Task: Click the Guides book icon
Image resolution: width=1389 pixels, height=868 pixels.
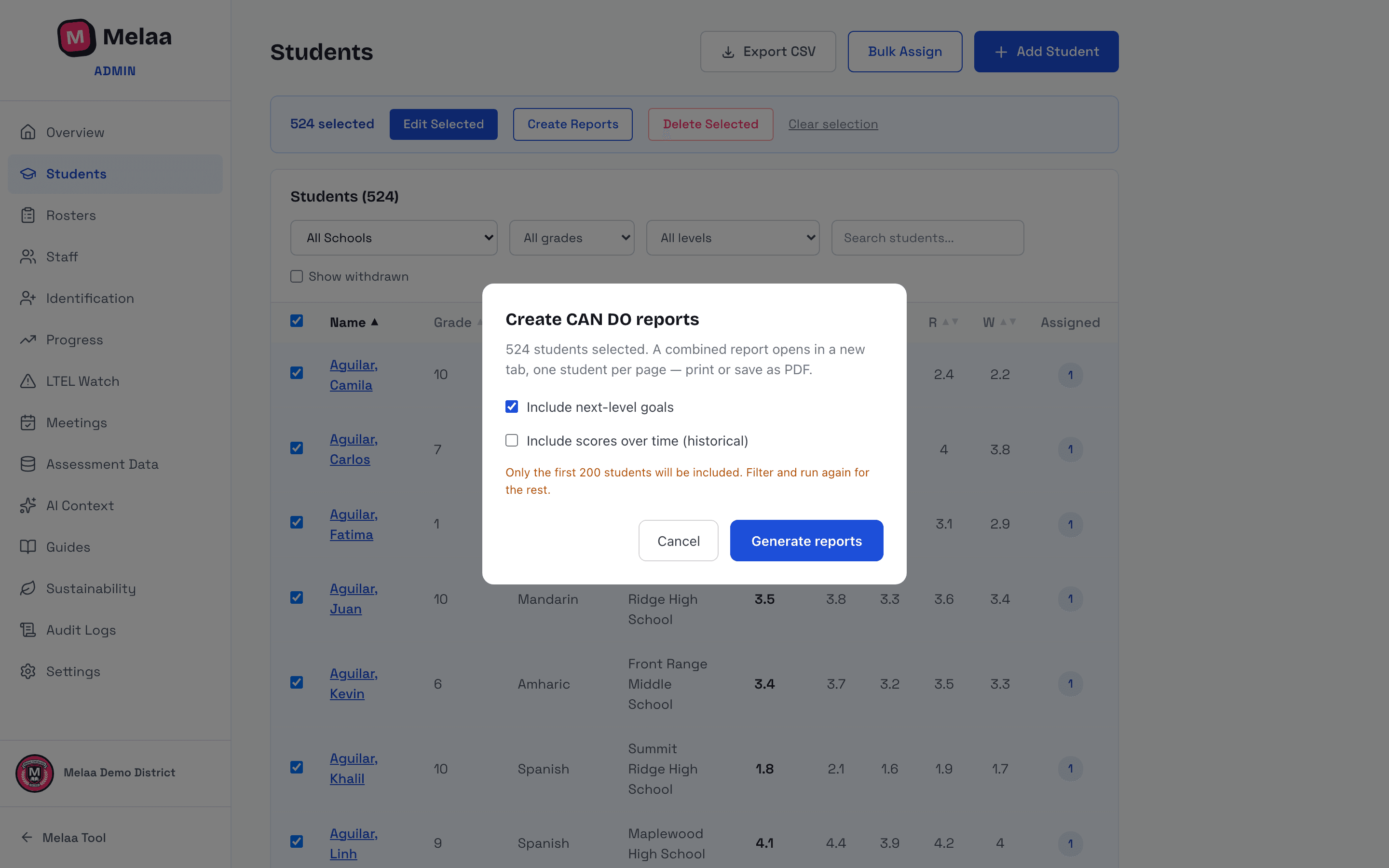Action: [27, 546]
